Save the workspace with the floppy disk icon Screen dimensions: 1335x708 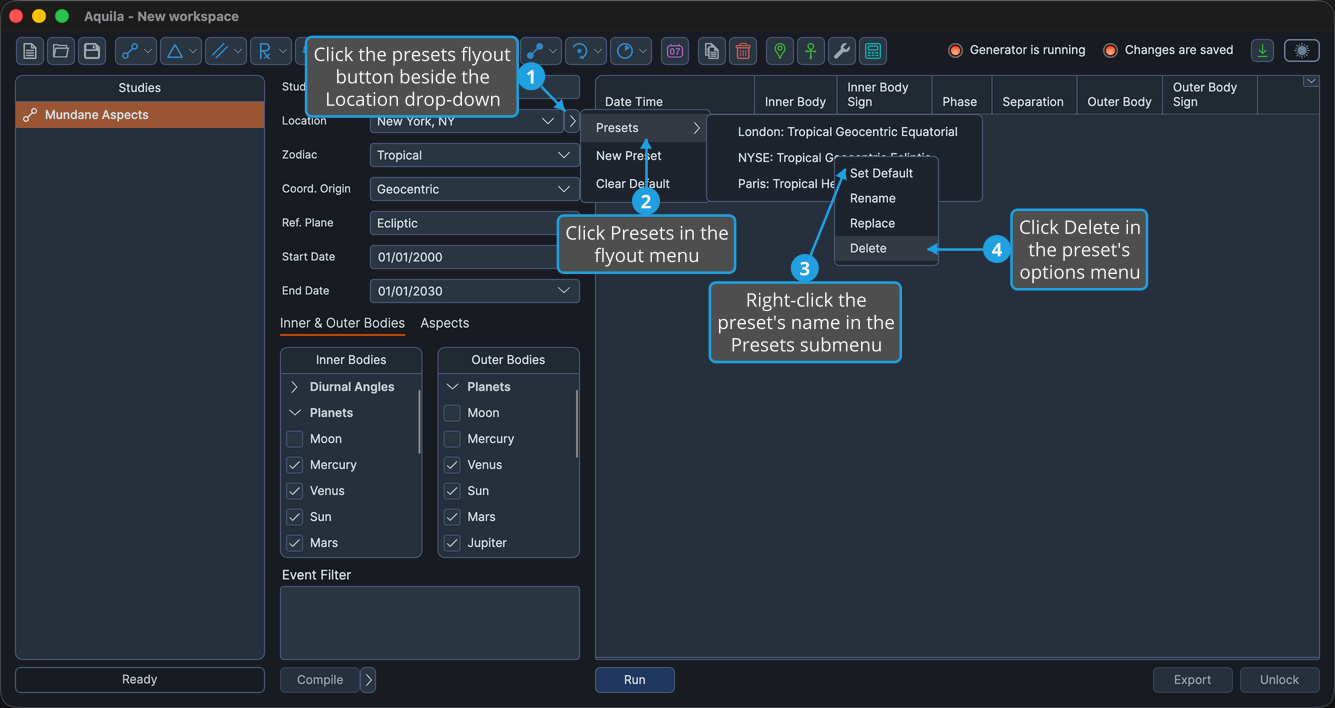tap(92, 51)
